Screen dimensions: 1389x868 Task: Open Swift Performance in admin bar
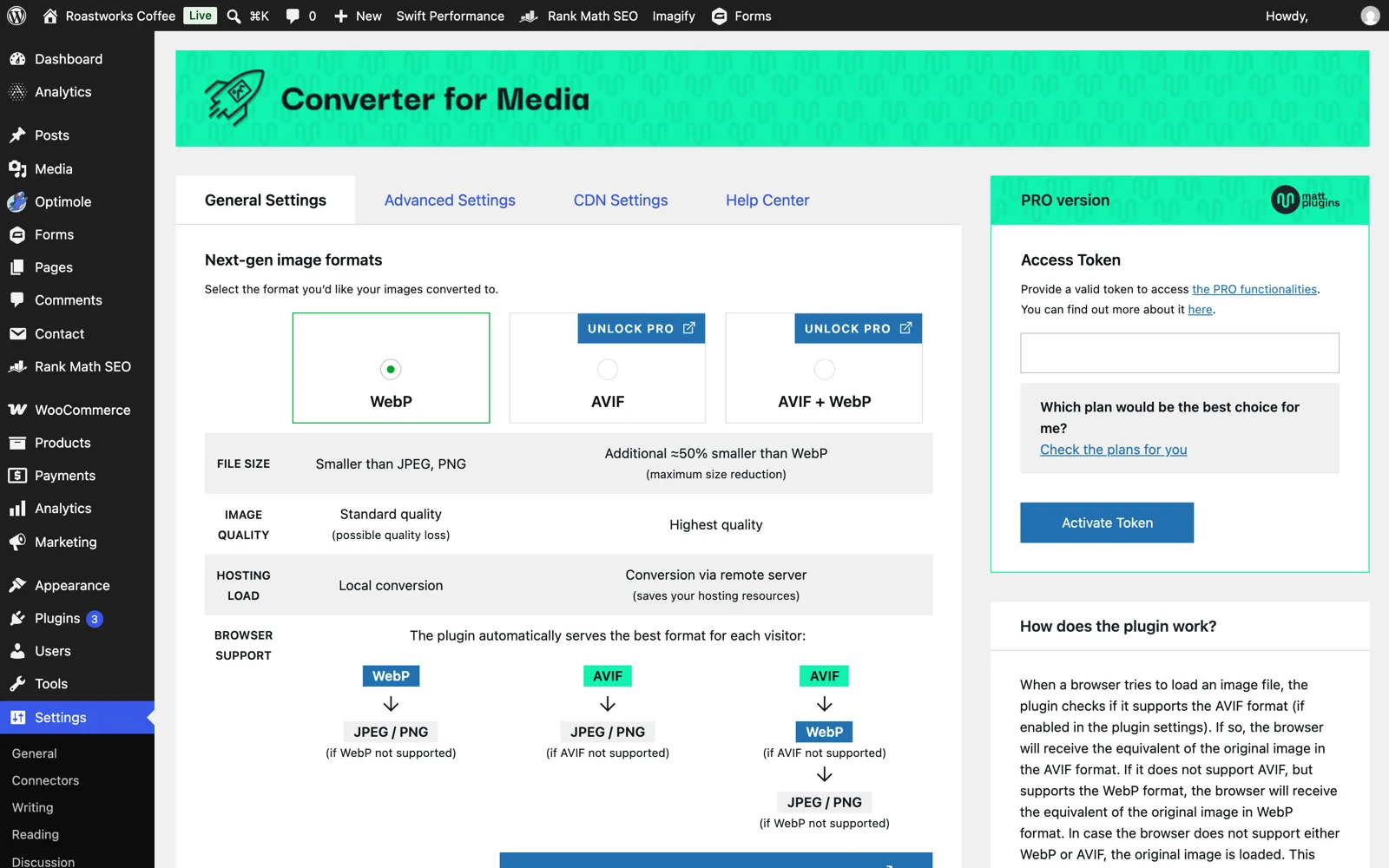tap(450, 16)
